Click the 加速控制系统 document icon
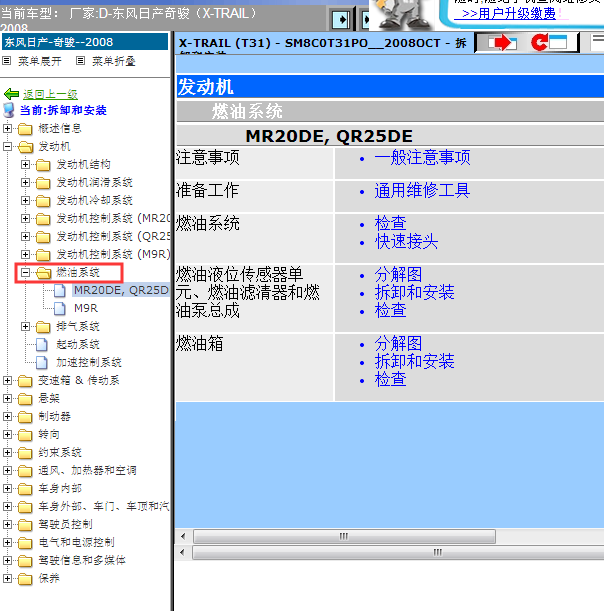Viewport: 604px width, 611px height. 42,362
